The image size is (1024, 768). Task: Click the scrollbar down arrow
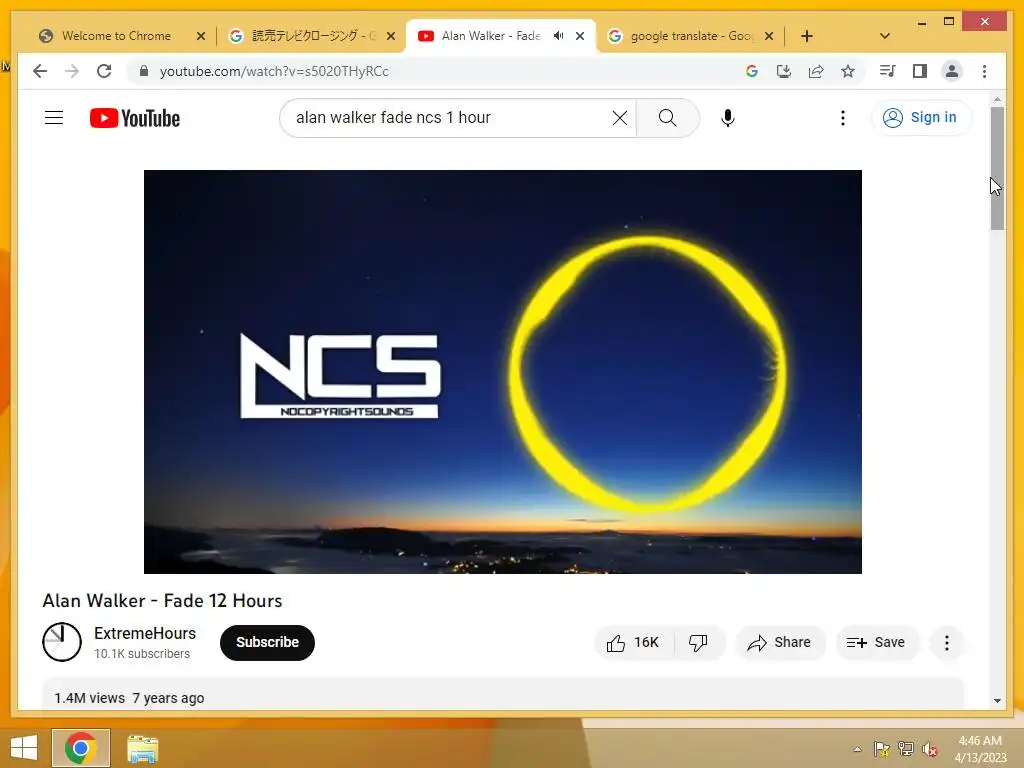997,701
